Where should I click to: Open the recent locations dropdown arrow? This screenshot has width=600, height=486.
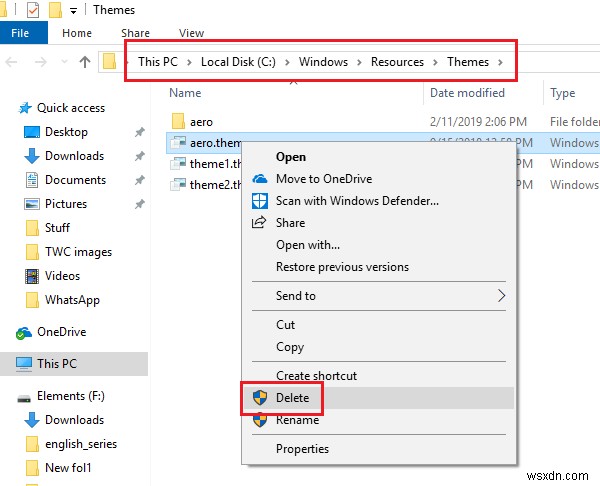[x=64, y=61]
